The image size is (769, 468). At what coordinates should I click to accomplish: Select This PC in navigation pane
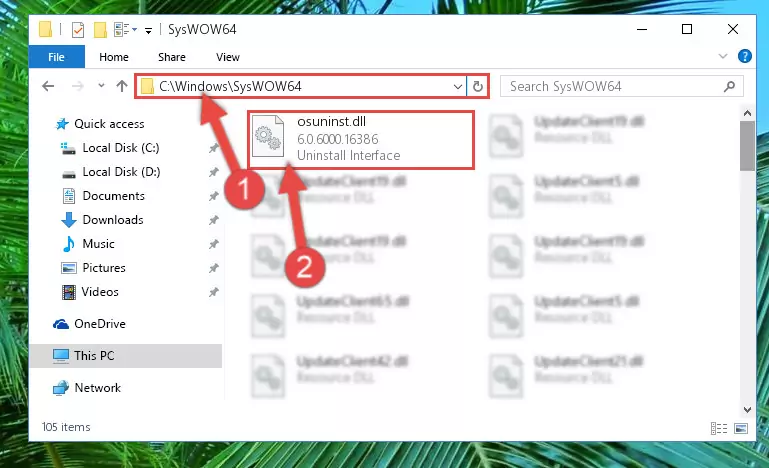pos(94,356)
